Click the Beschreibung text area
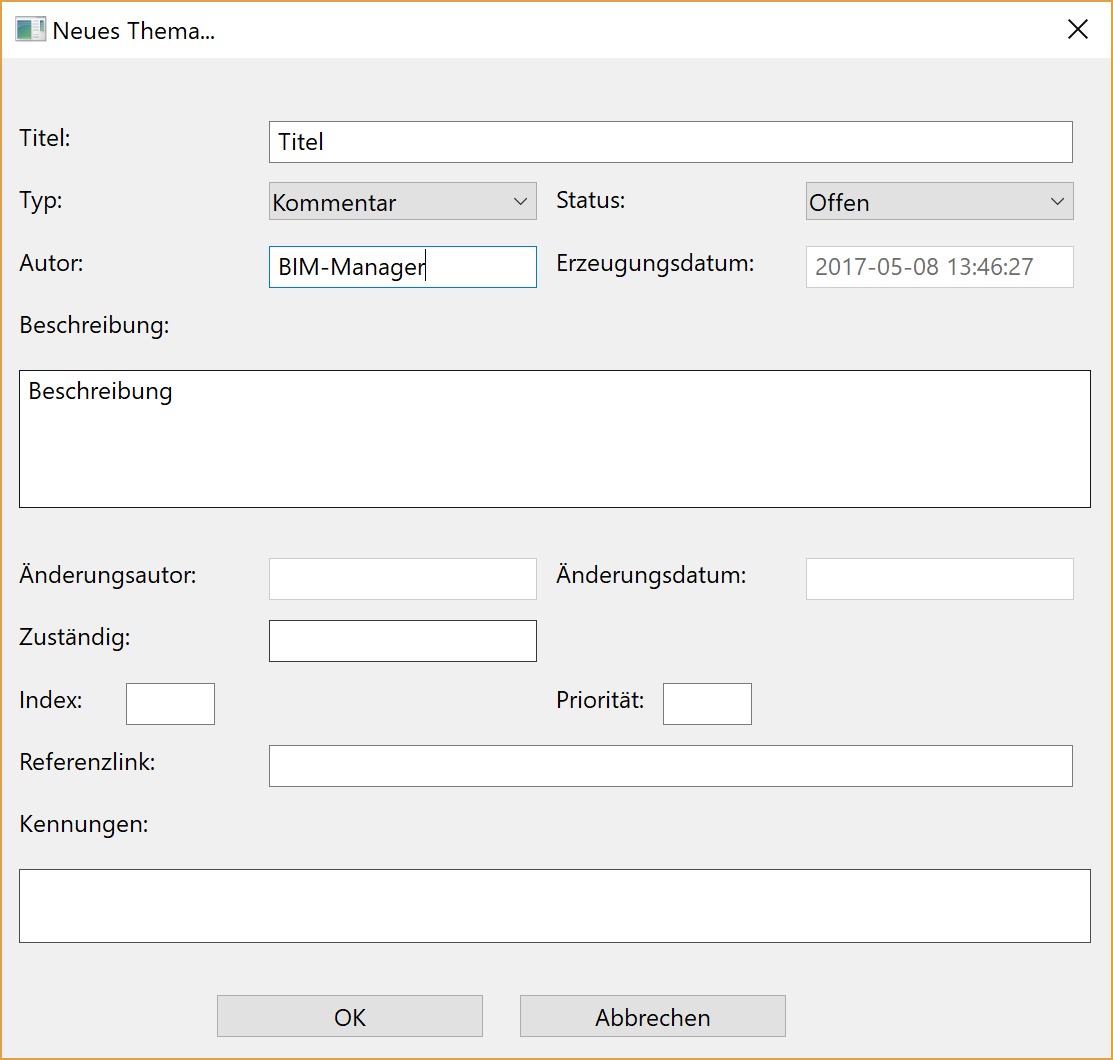This screenshot has height=1060, width=1113. (x=555, y=440)
